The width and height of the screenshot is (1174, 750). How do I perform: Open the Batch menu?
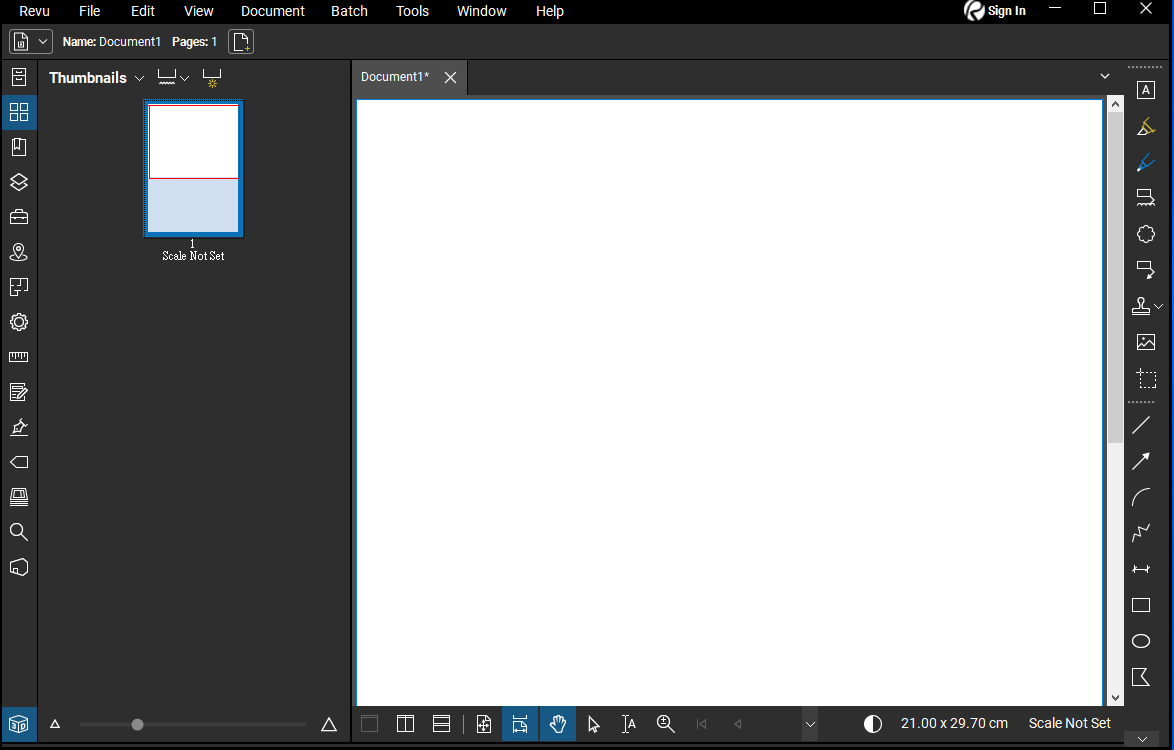349,11
